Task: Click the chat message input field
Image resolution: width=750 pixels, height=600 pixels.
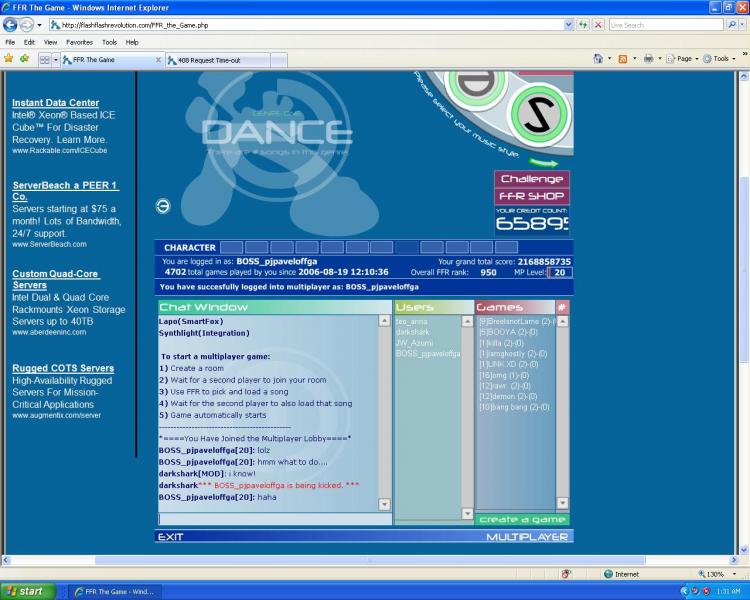Action: (x=275, y=519)
